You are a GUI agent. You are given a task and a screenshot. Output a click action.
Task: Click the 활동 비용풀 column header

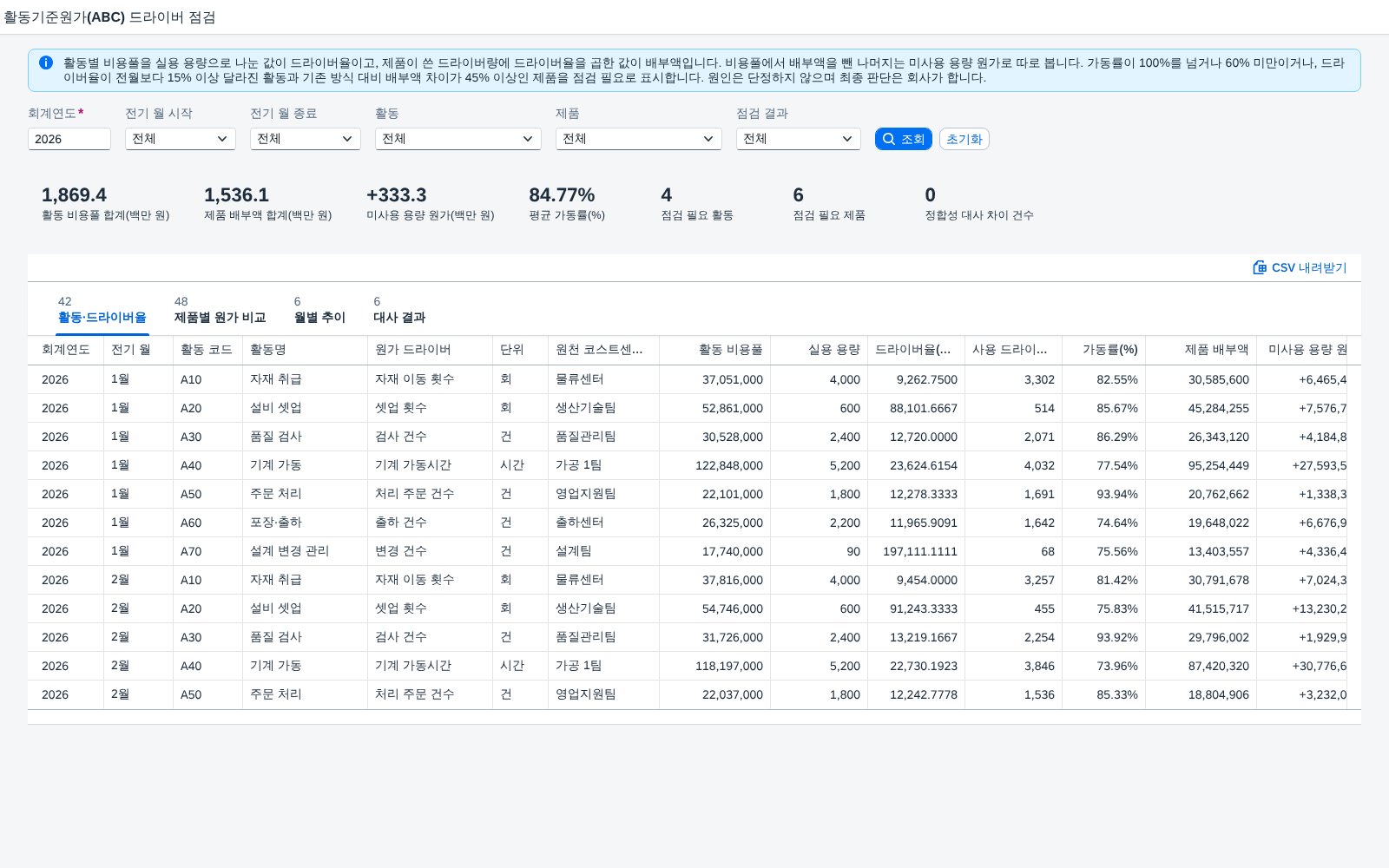(x=715, y=350)
